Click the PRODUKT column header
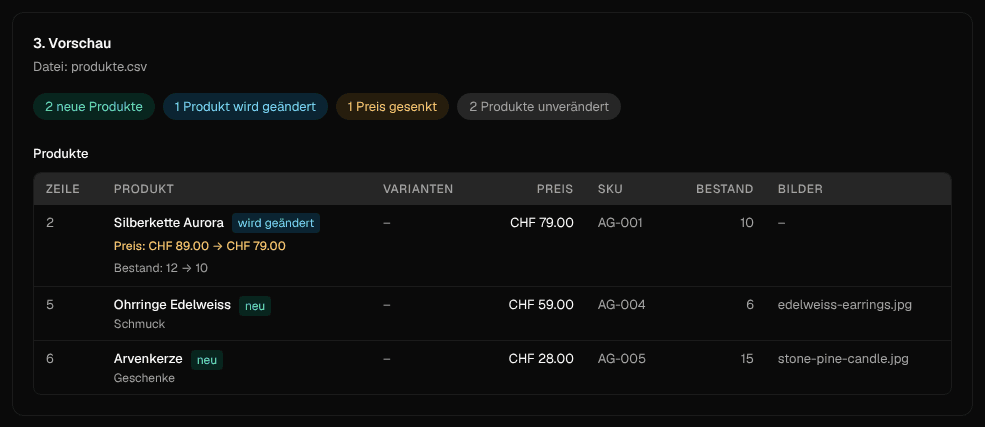The height and width of the screenshot is (427, 985). tap(144, 189)
